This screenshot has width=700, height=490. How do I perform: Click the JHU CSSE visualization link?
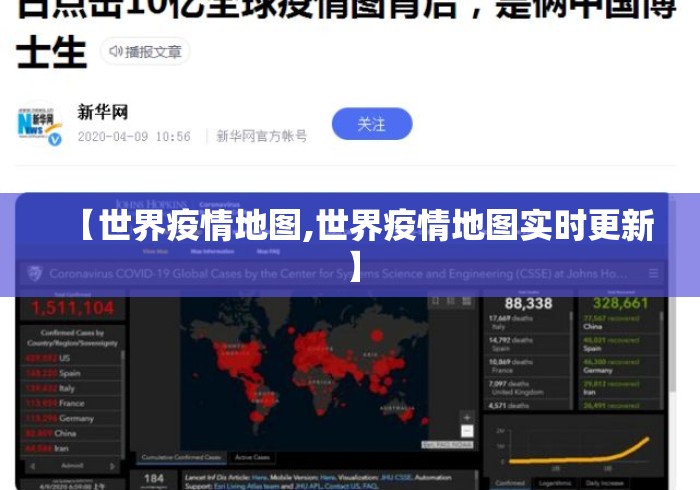pos(396,478)
